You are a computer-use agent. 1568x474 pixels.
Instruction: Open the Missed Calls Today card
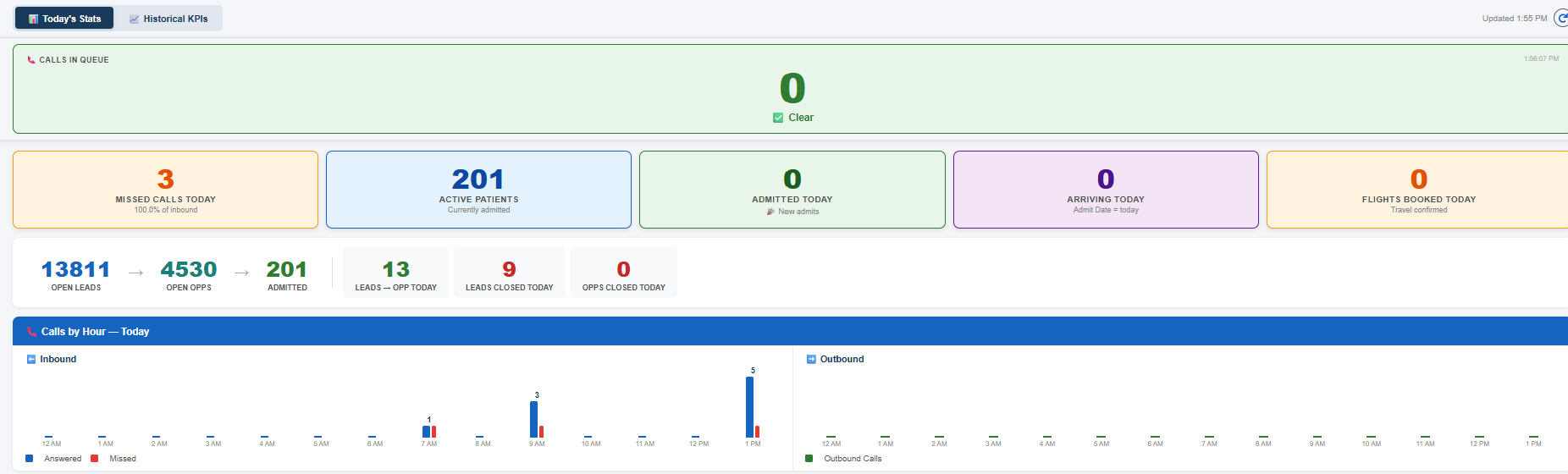pyautogui.click(x=166, y=190)
